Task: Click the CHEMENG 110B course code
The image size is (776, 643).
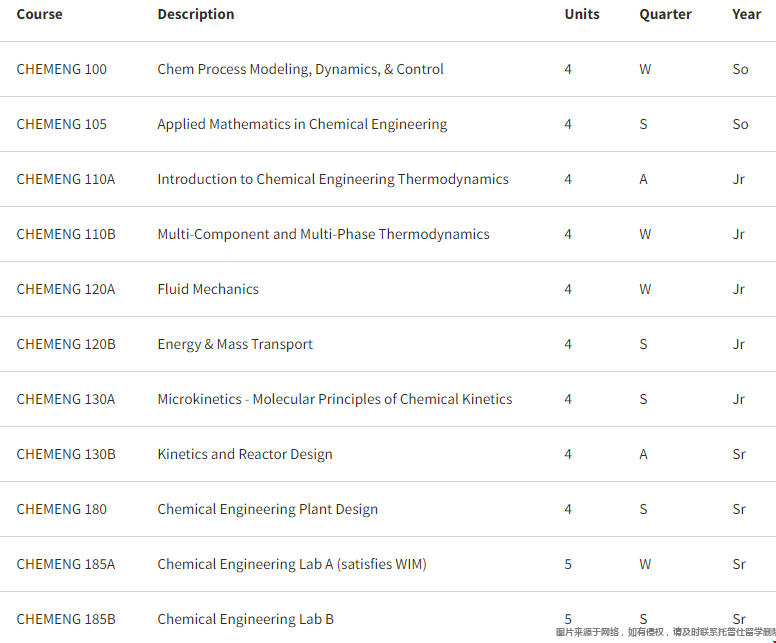Action: (66, 234)
